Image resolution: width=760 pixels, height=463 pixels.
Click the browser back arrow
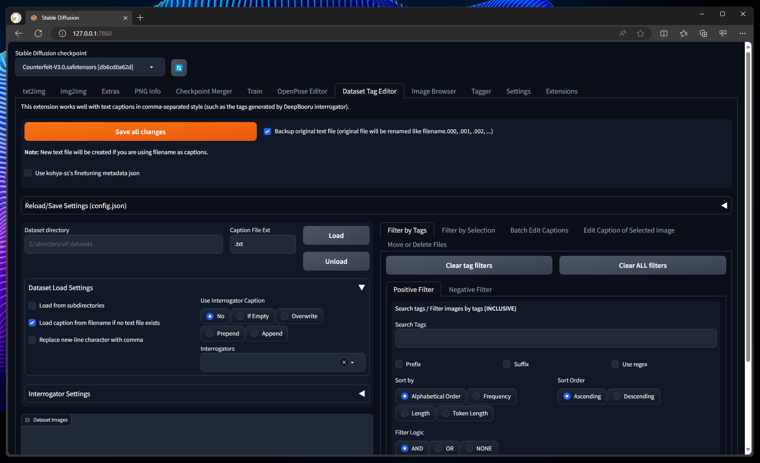point(18,34)
